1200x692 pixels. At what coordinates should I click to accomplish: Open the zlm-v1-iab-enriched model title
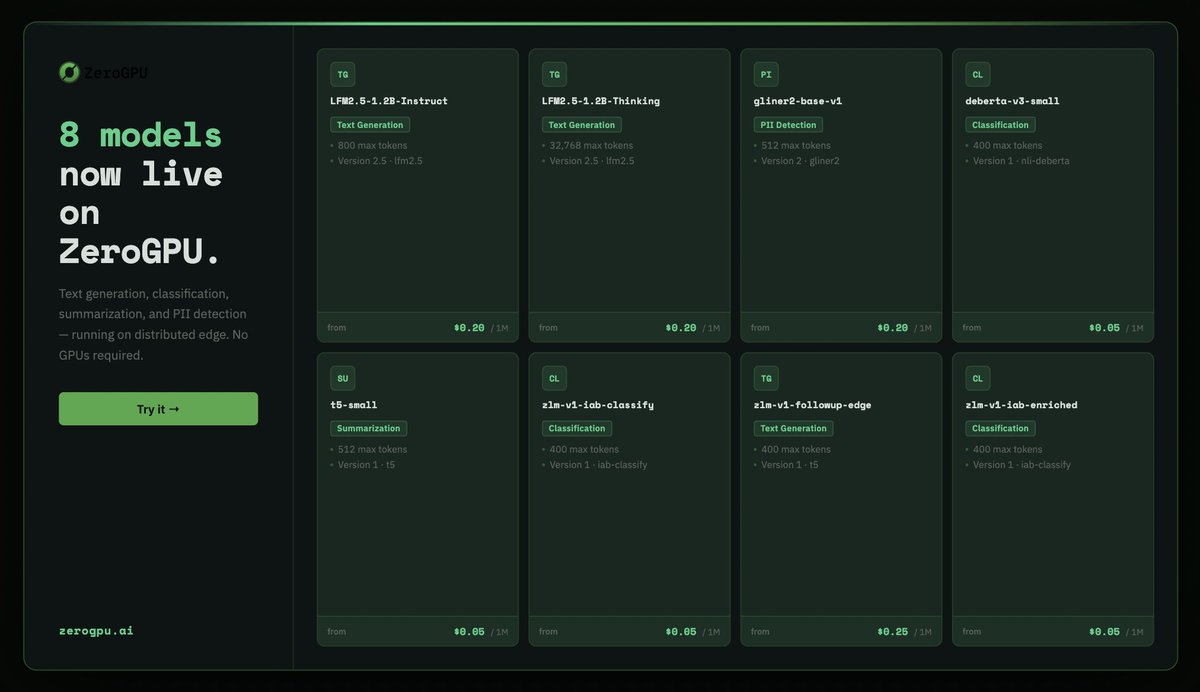click(x=1021, y=405)
